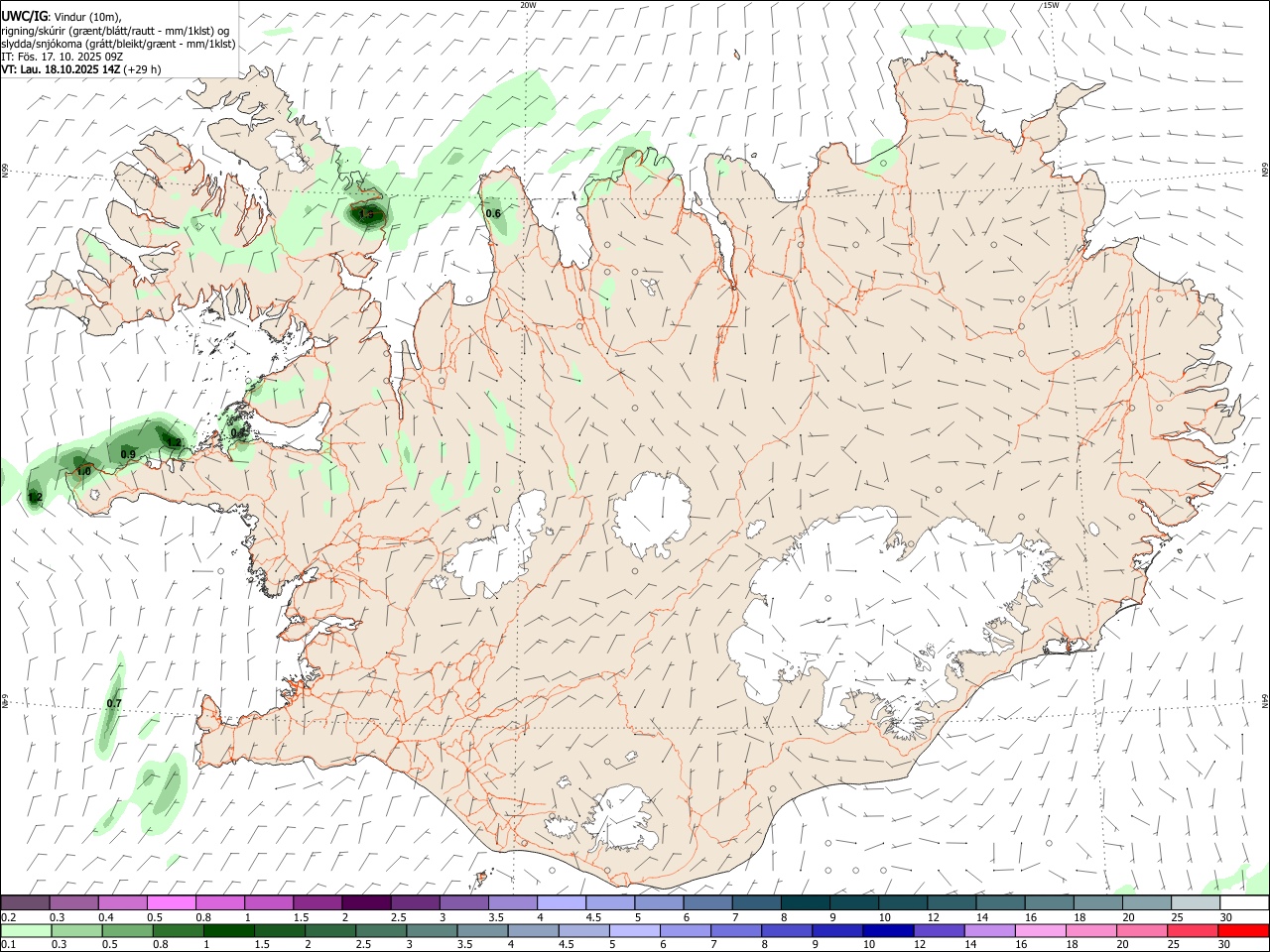Click the 0.9 precipitation value label

(128, 454)
